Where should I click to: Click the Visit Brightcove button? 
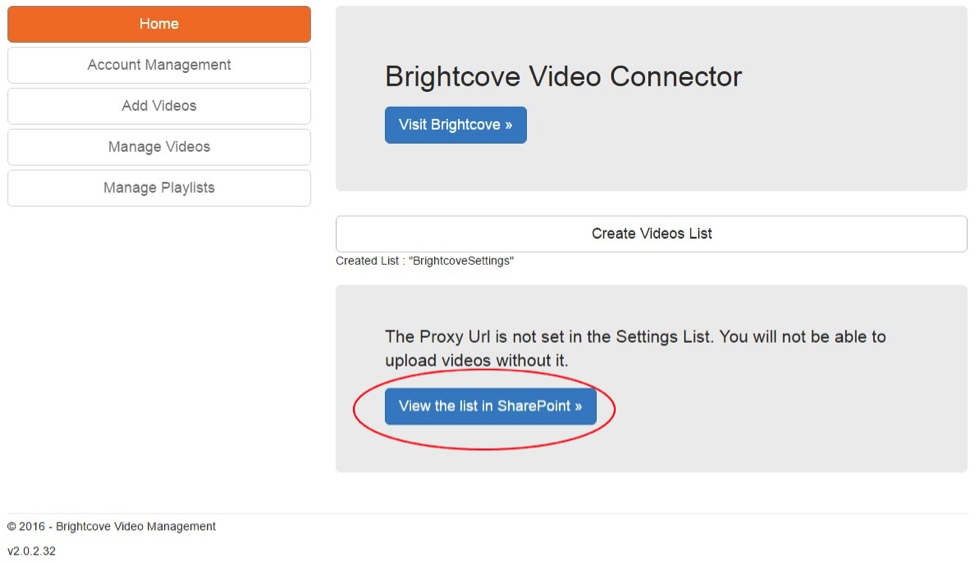click(x=455, y=125)
